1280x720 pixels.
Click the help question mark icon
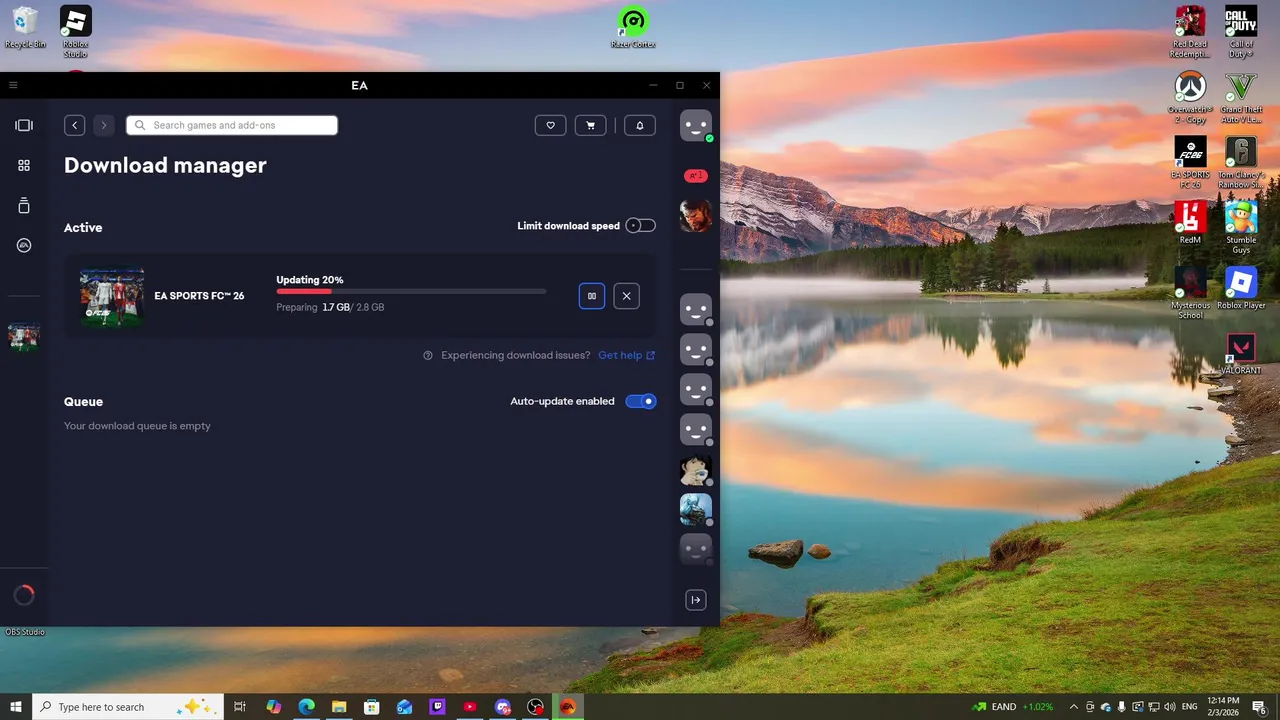(428, 355)
